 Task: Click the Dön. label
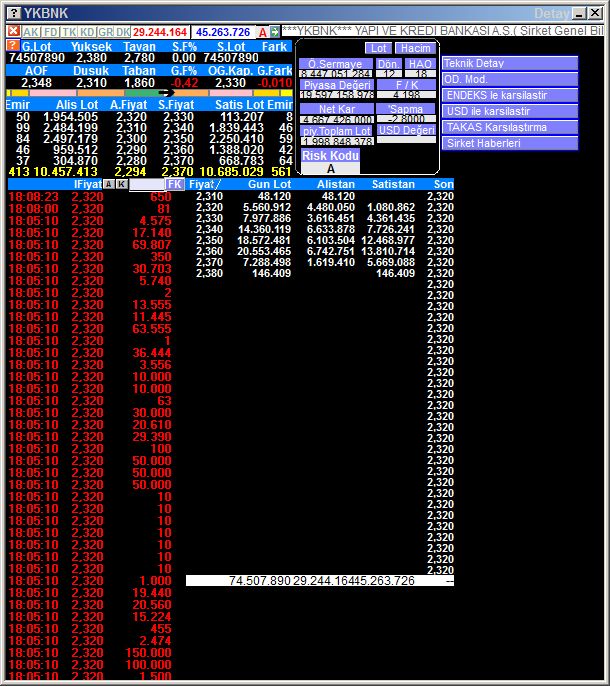click(389, 64)
